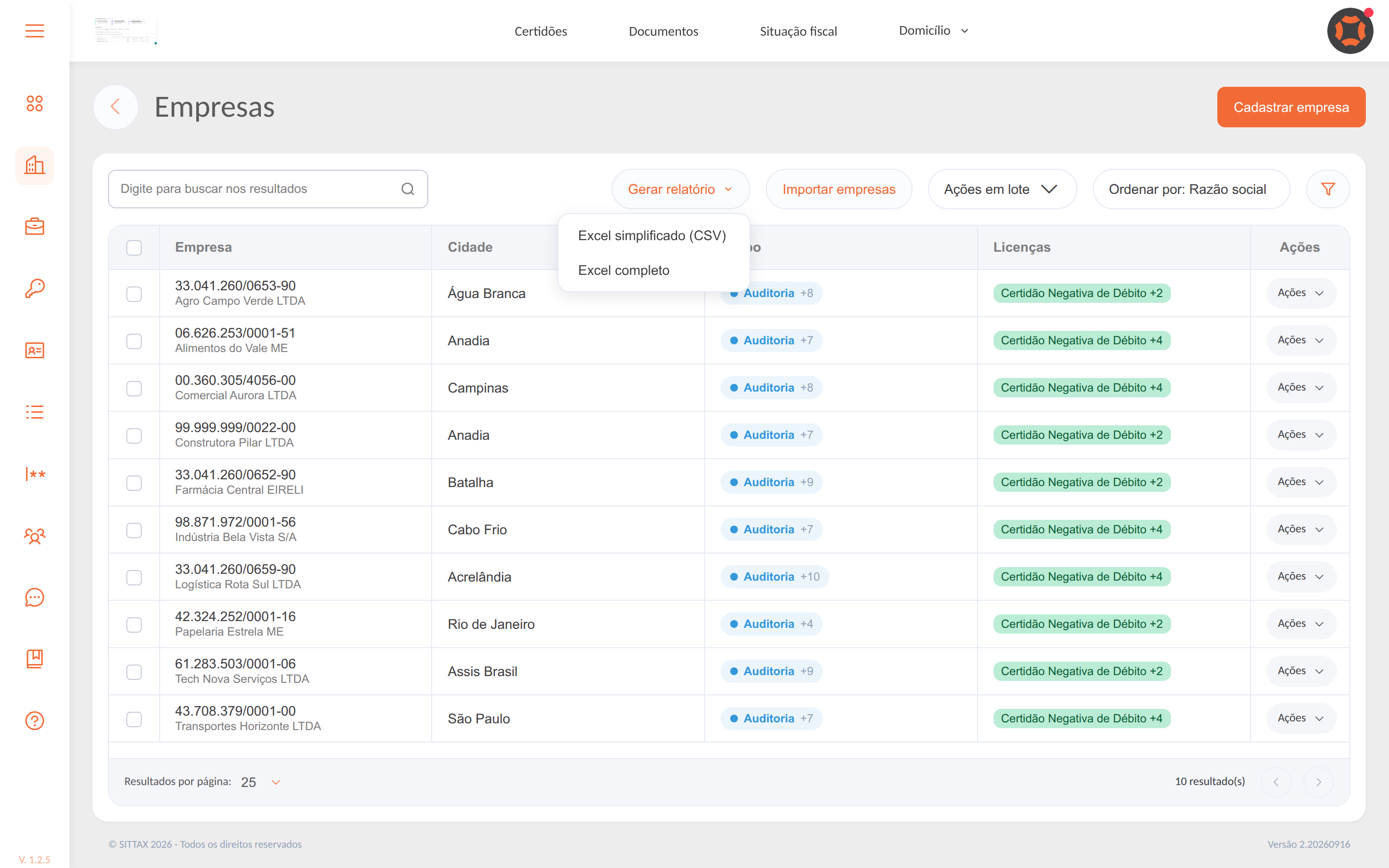Open the hamburger menu in the sidebar
The height and width of the screenshot is (868, 1389).
coord(34,30)
